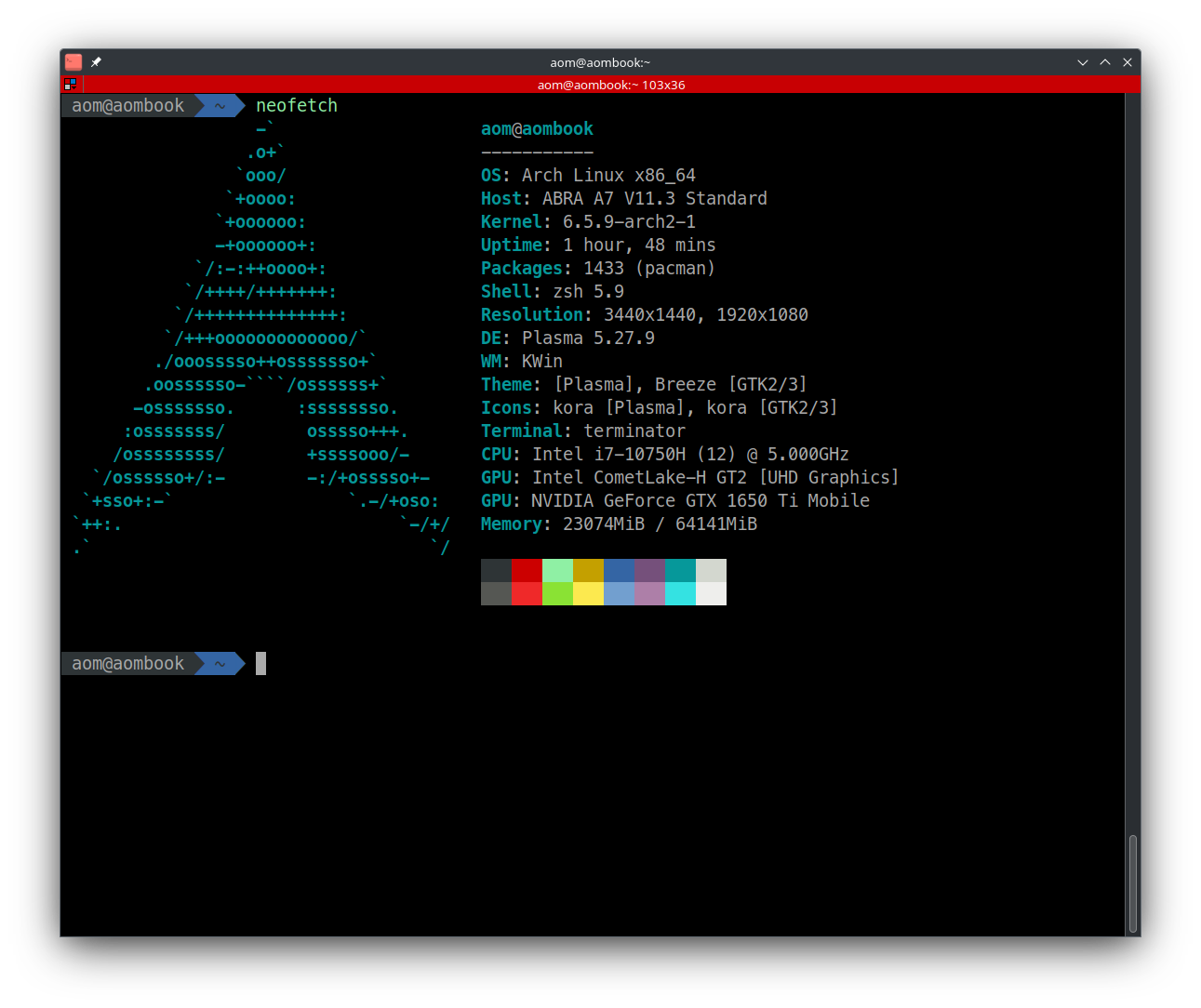Viewport: 1201px width, 1008px height.
Task: Minimize the terminal window
Action: pyautogui.click(x=1082, y=62)
